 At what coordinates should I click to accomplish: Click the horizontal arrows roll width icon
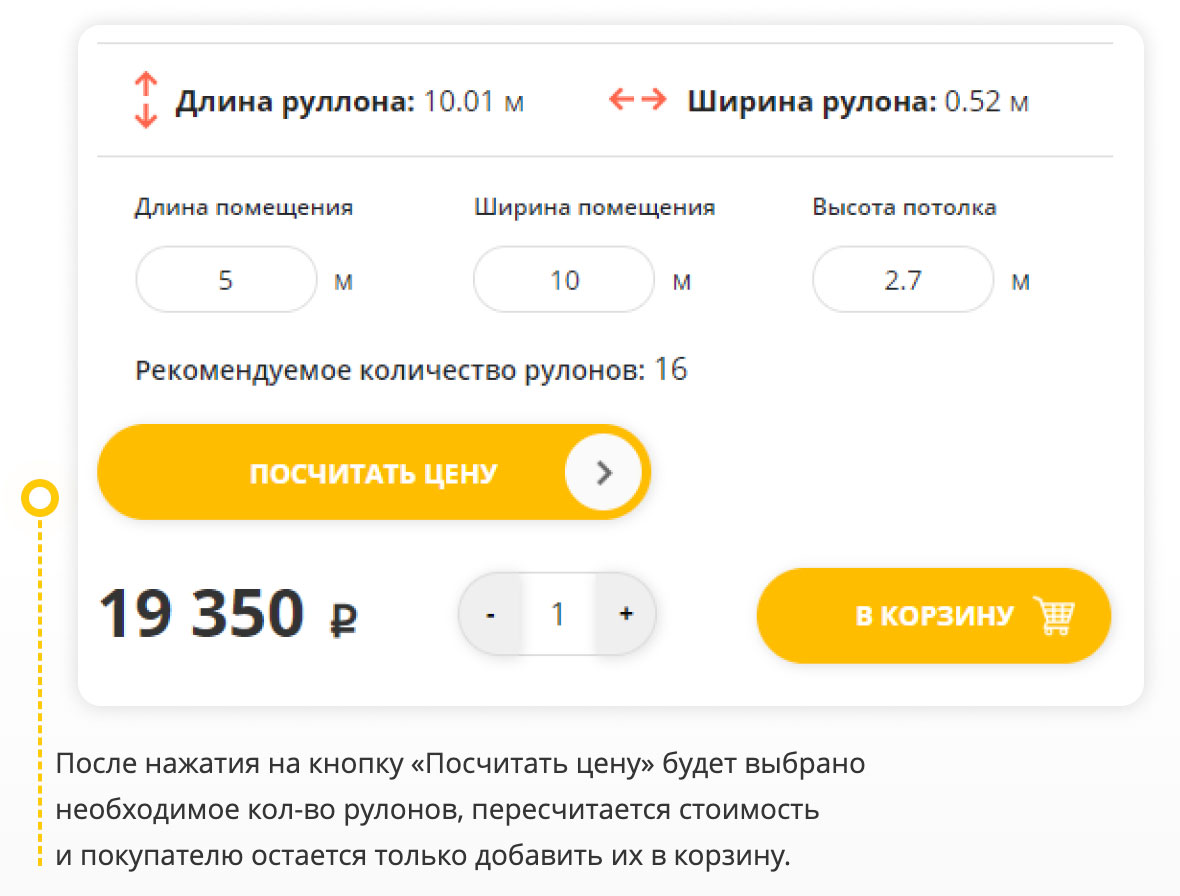click(x=638, y=100)
